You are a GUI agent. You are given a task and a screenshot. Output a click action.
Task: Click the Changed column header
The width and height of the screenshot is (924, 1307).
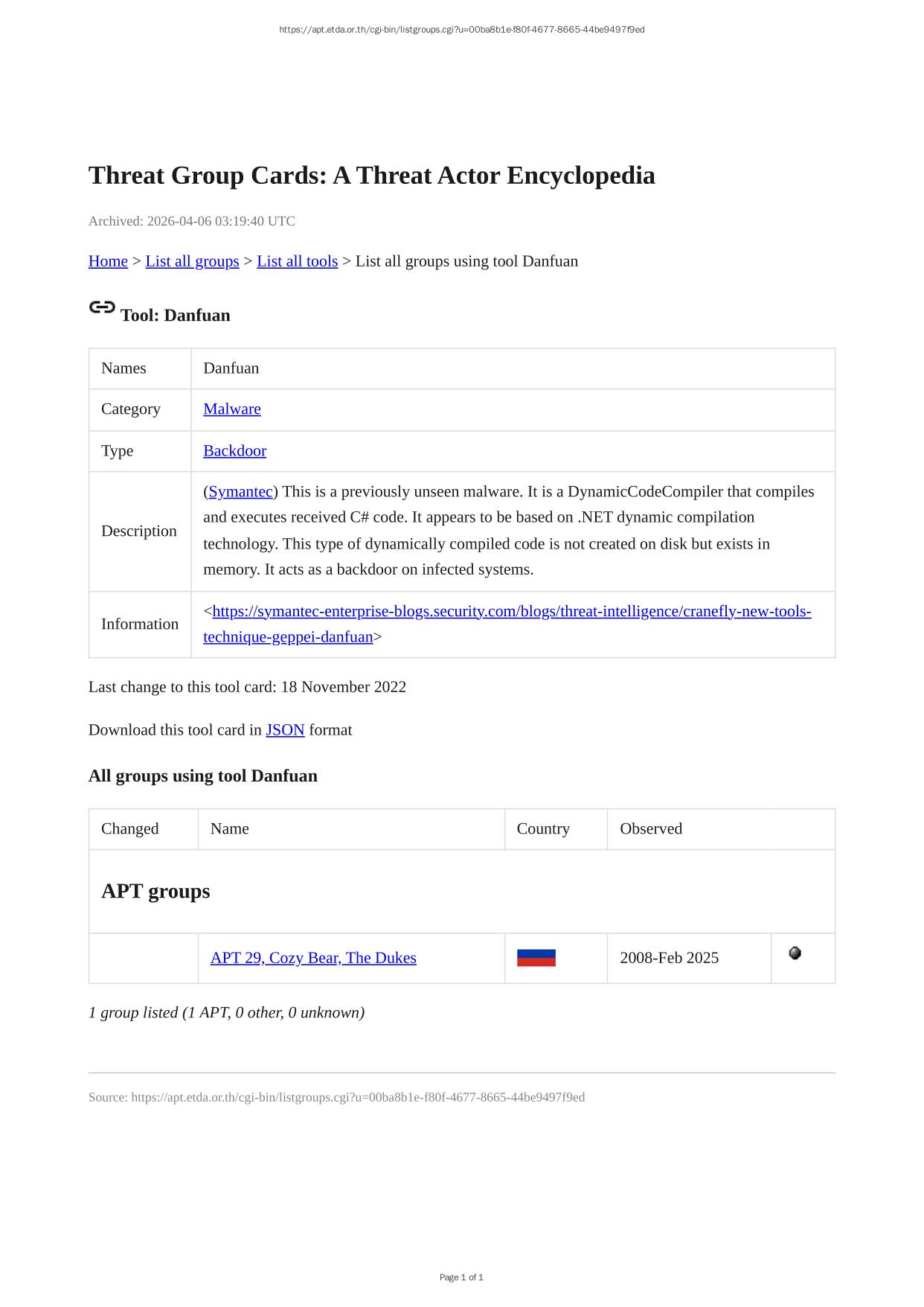click(130, 828)
